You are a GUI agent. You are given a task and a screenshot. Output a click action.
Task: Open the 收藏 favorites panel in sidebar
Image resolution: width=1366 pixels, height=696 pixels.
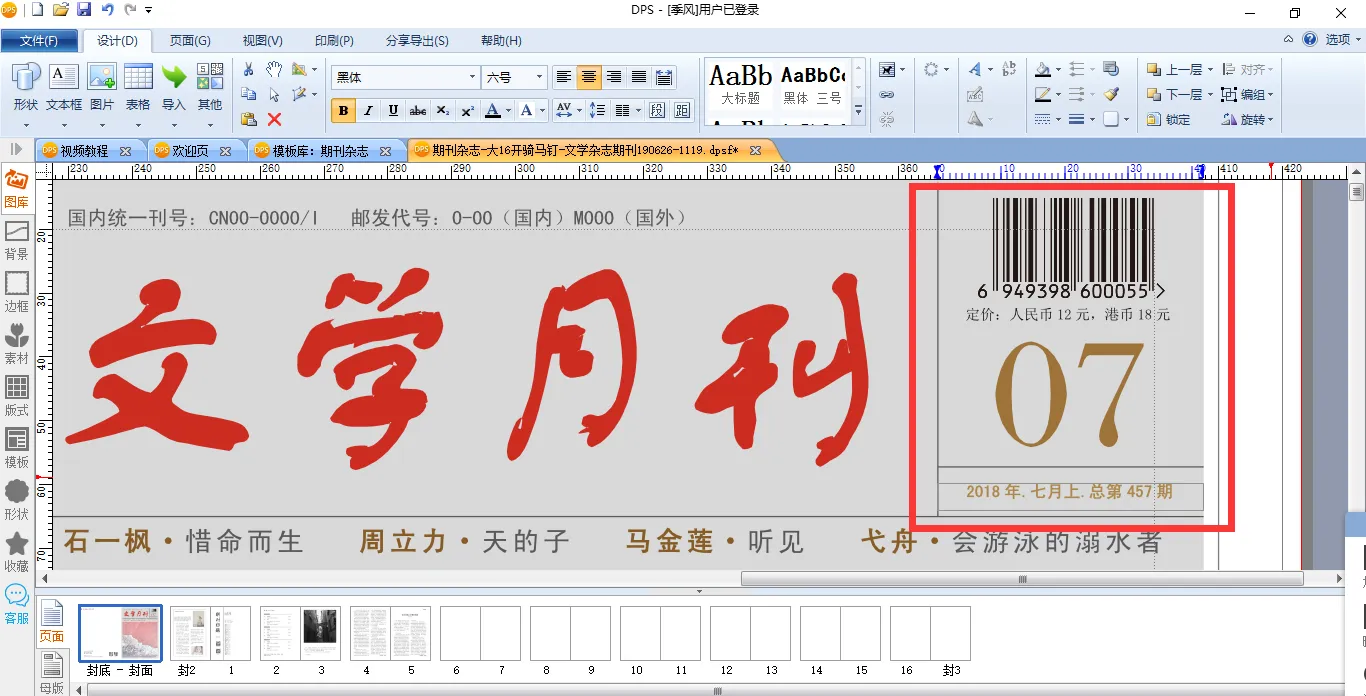pyautogui.click(x=16, y=553)
